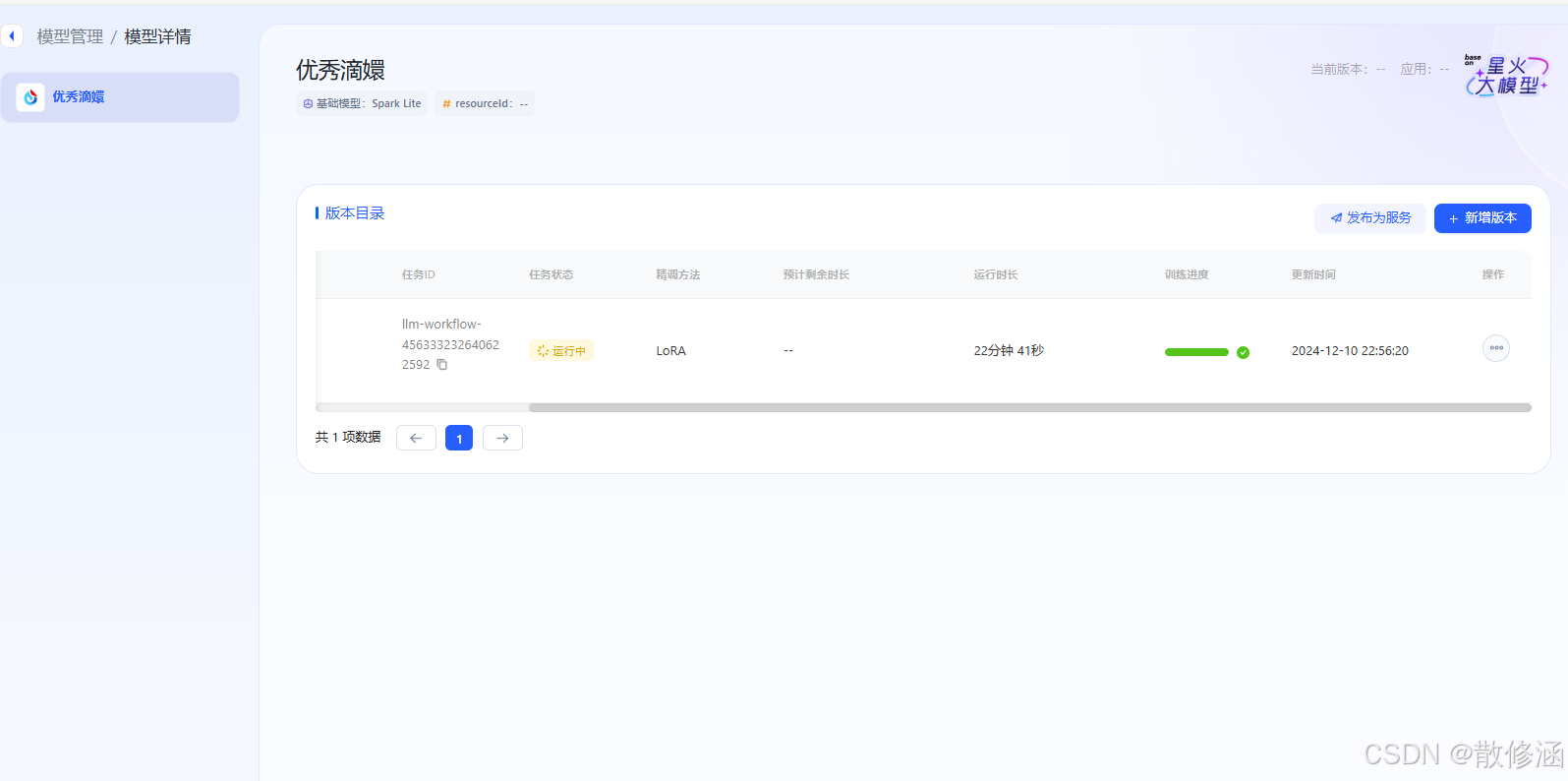Click 应用 label in header
1568x781 pixels.
click(1424, 69)
